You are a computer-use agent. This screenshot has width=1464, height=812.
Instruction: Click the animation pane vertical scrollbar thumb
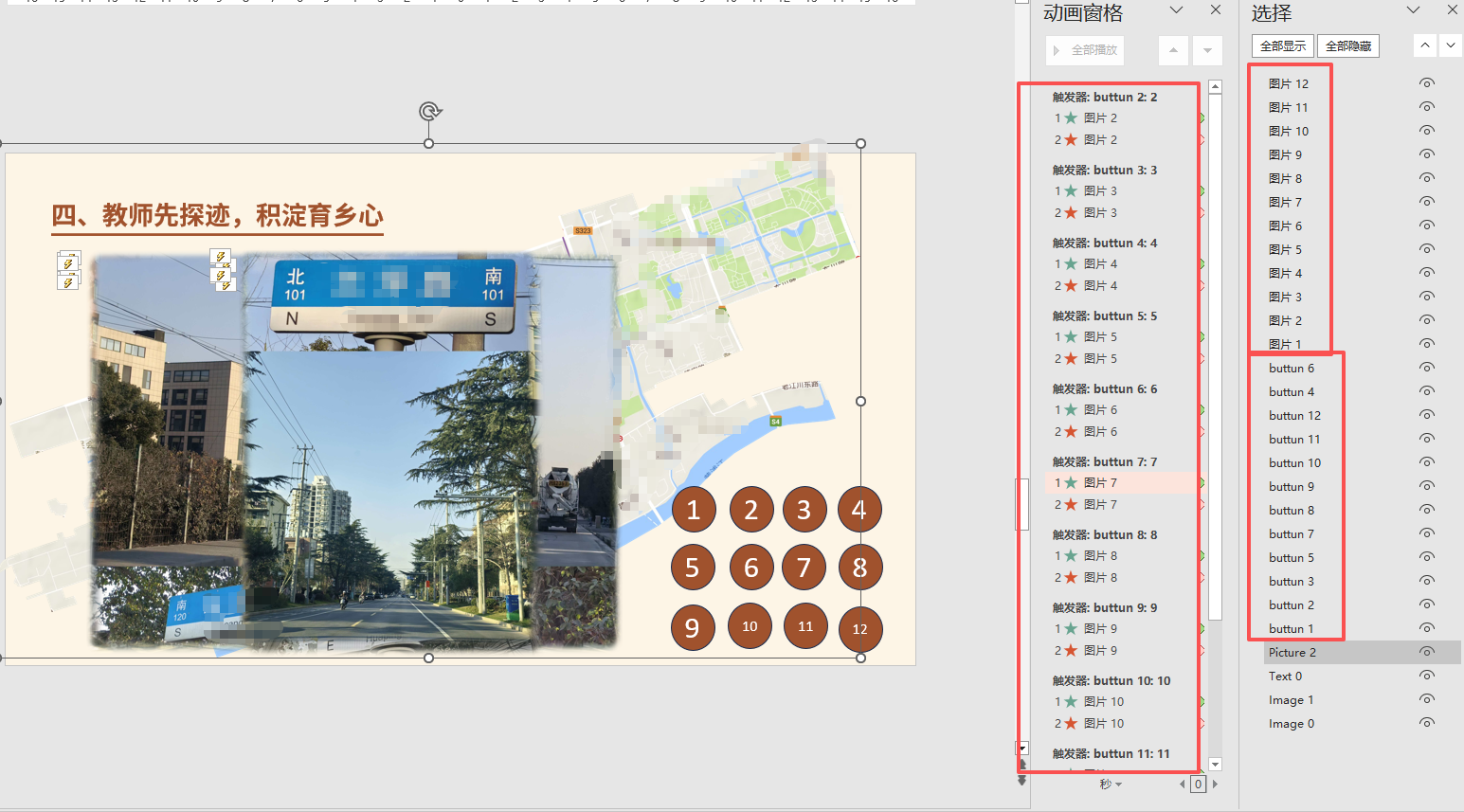point(1215,357)
